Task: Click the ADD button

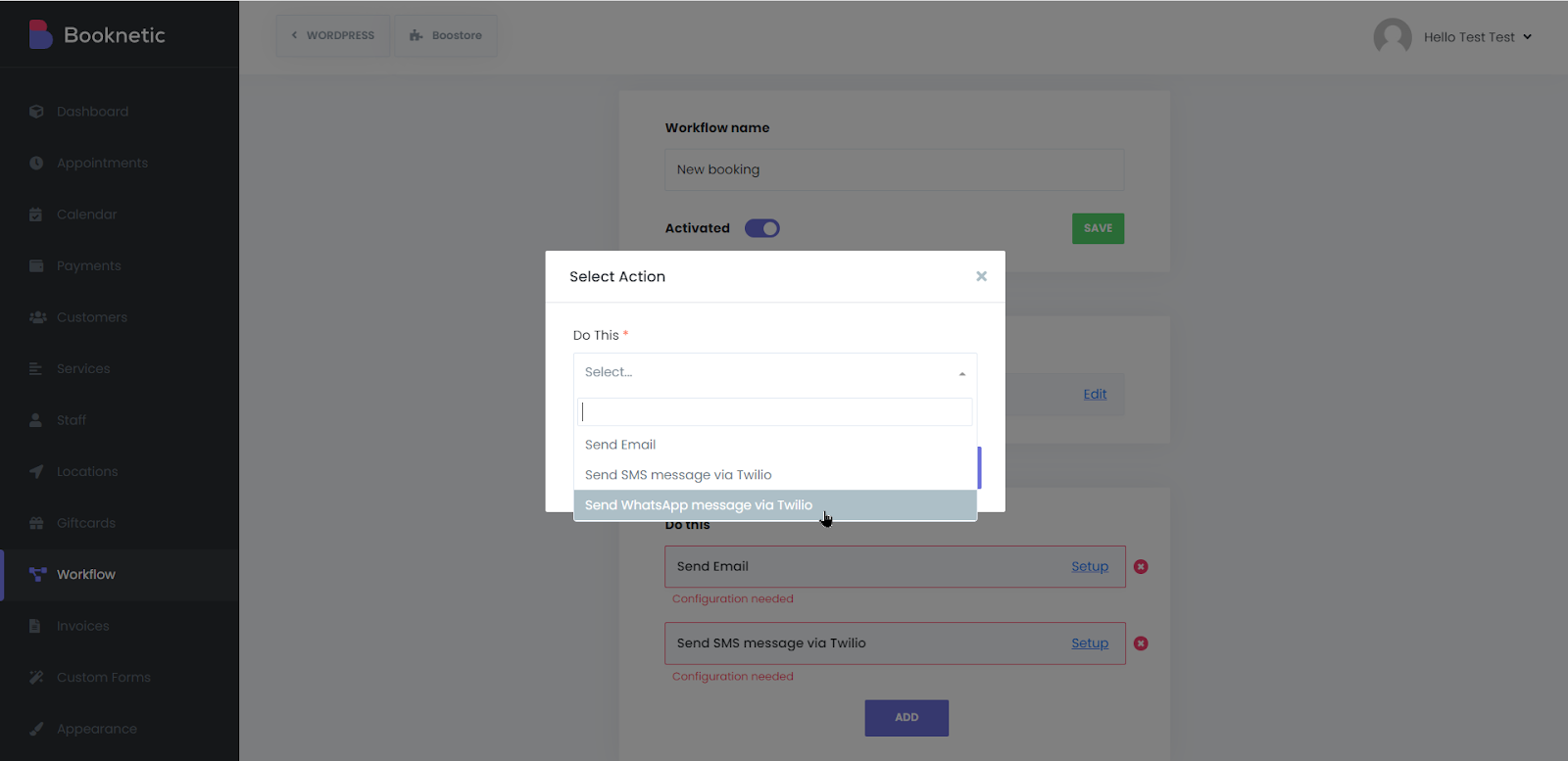Action: point(906,718)
